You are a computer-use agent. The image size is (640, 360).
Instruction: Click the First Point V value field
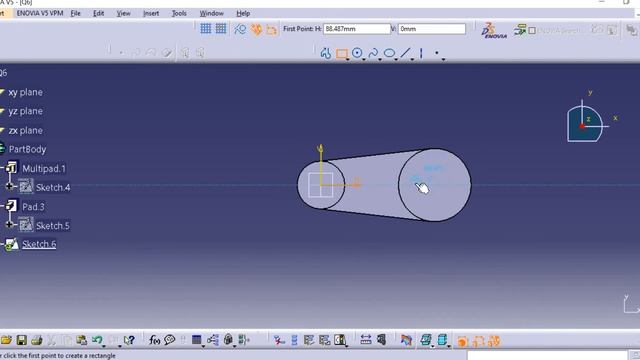click(x=432, y=29)
